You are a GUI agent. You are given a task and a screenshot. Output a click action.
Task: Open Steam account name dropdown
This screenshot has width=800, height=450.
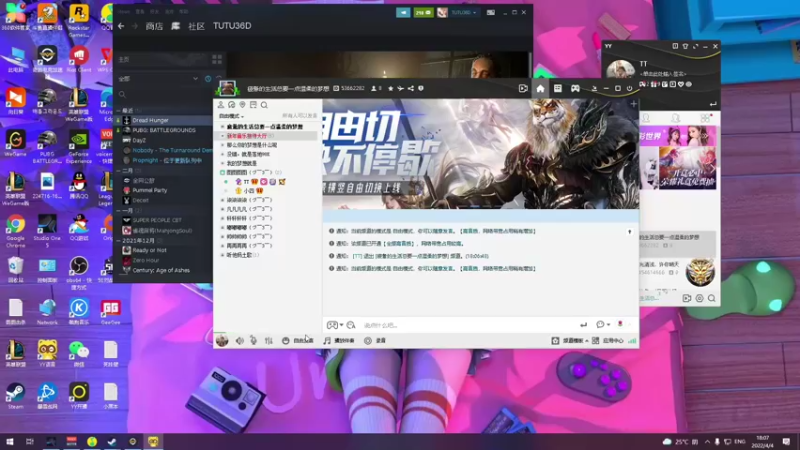[464, 12]
